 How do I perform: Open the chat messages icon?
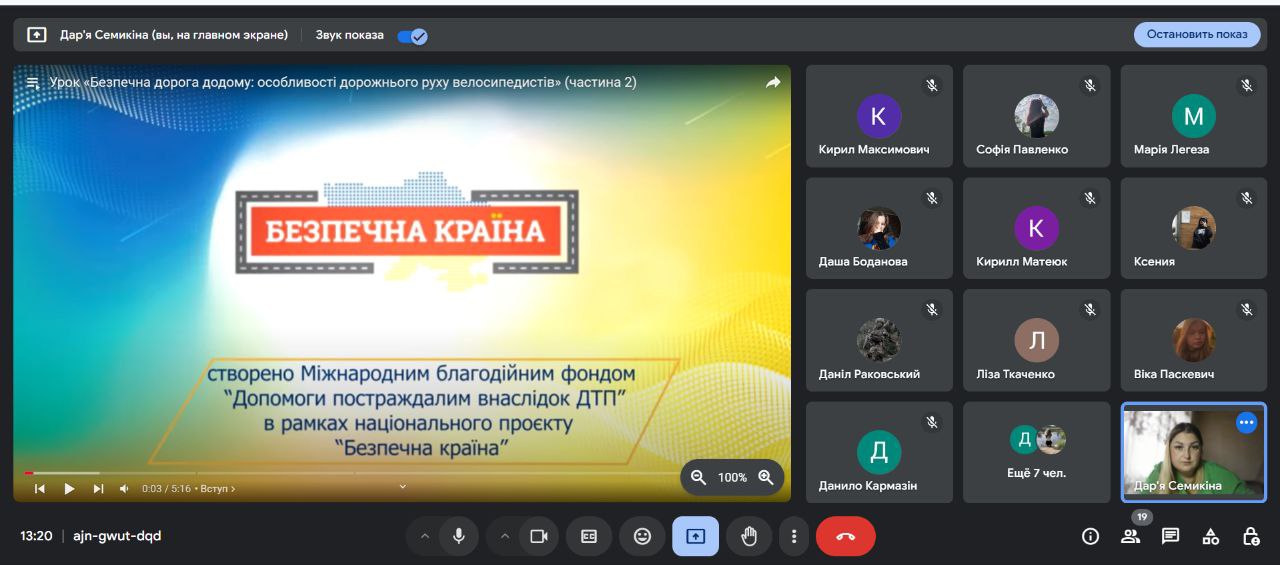(x=1170, y=537)
